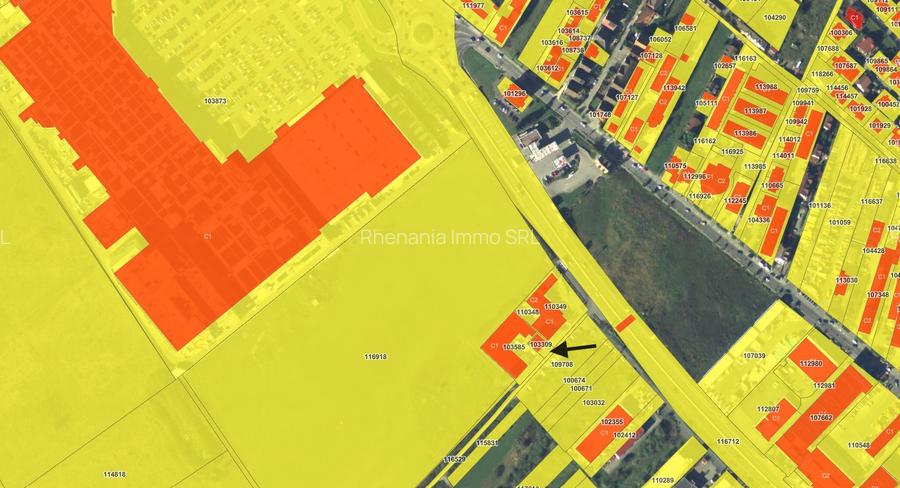Click parcel number 103615

(x=577, y=13)
